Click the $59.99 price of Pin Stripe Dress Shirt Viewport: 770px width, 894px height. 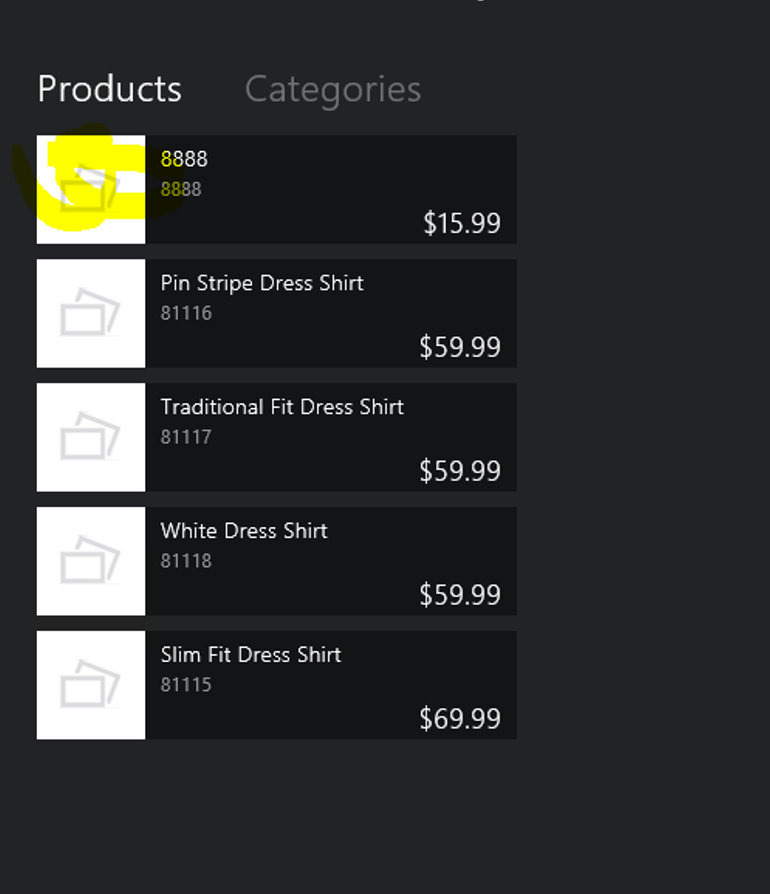coord(460,347)
